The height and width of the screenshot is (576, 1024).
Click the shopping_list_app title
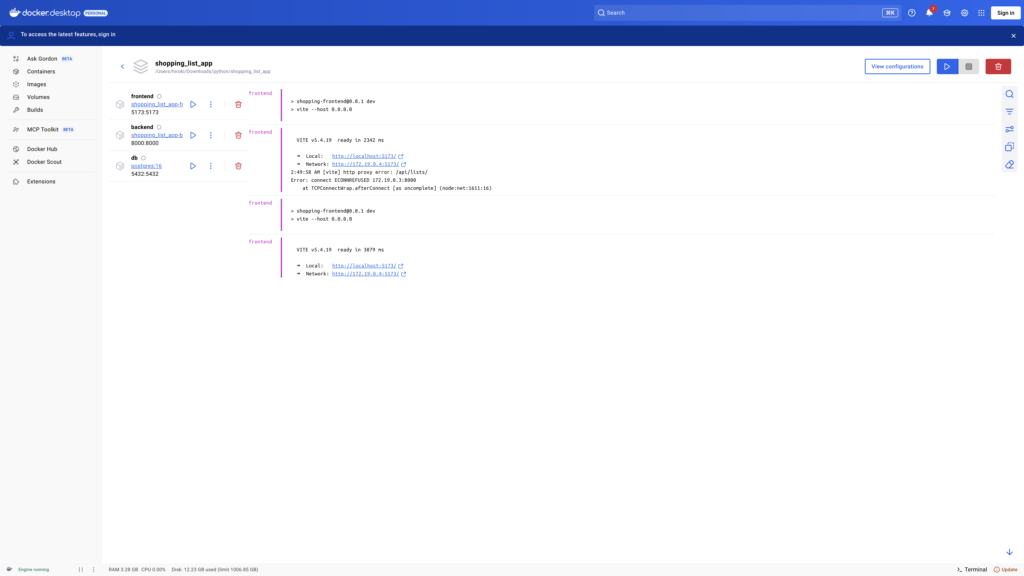184,63
